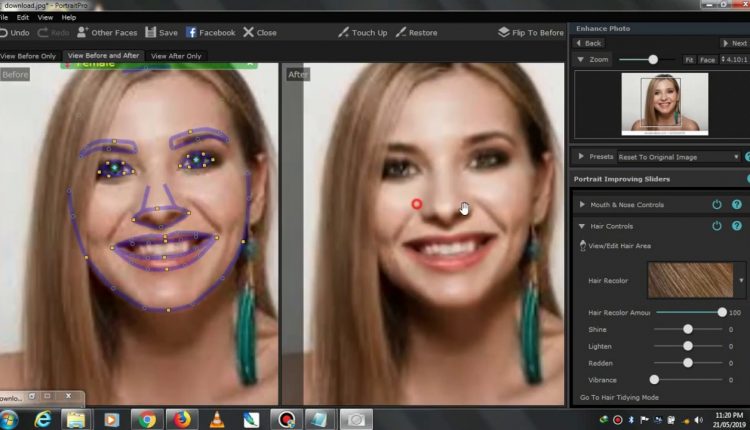Share the photo to Facebook
This screenshot has width=750, height=430.
pos(210,33)
